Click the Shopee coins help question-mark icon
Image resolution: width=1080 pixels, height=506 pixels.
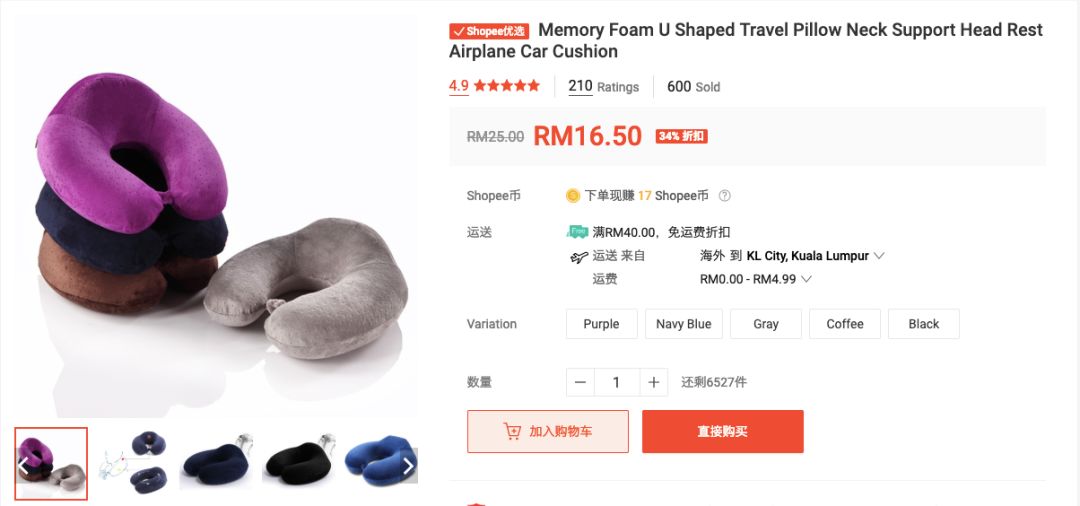[724, 196]
